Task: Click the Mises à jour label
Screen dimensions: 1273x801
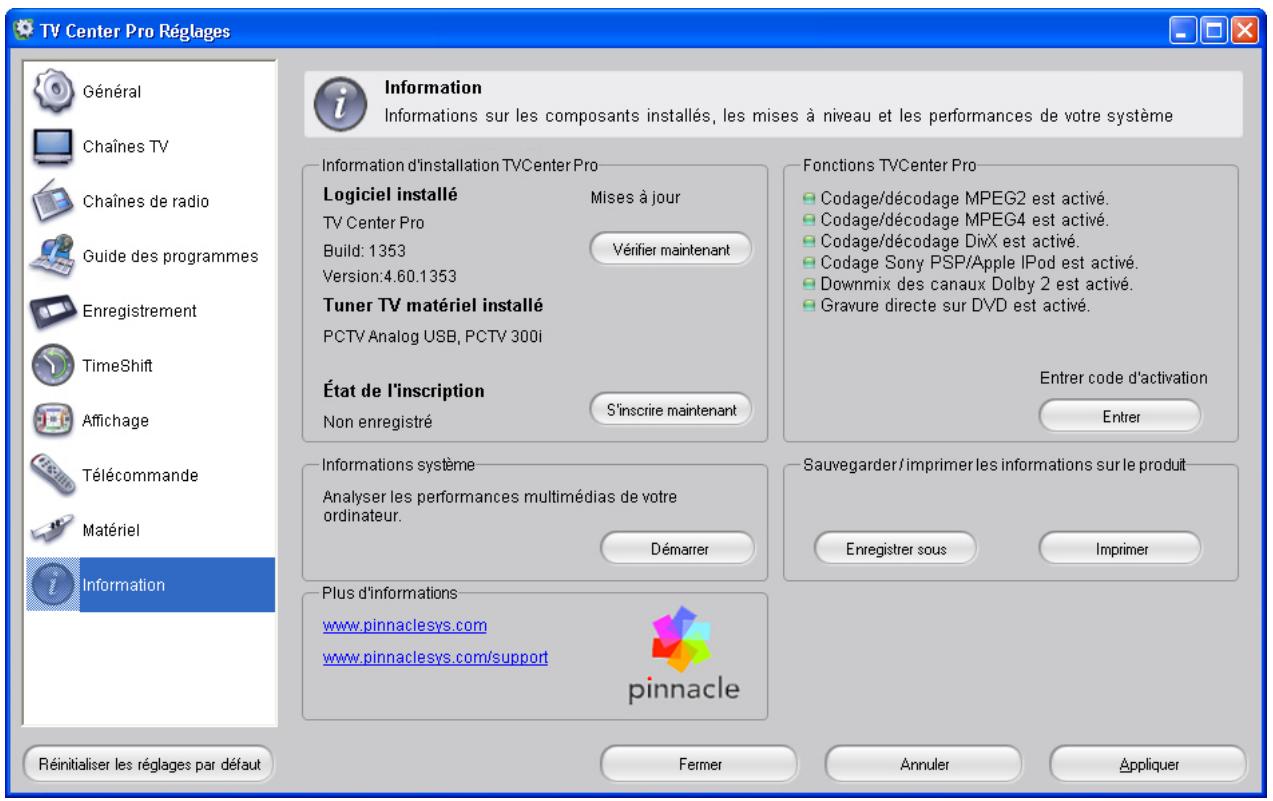Action: 636,197
